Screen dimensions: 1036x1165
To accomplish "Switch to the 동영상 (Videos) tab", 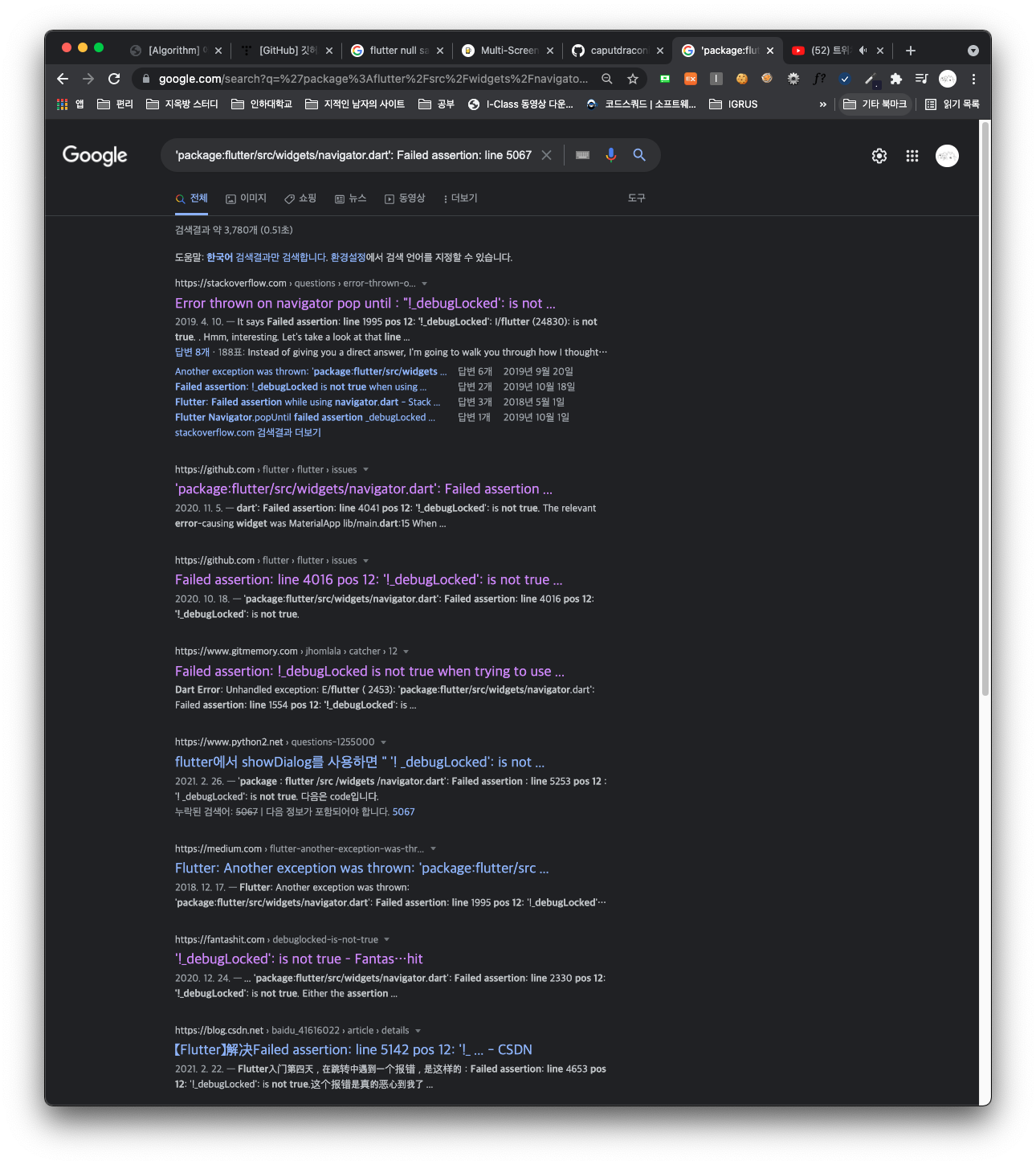I will (x=405, y=198).
